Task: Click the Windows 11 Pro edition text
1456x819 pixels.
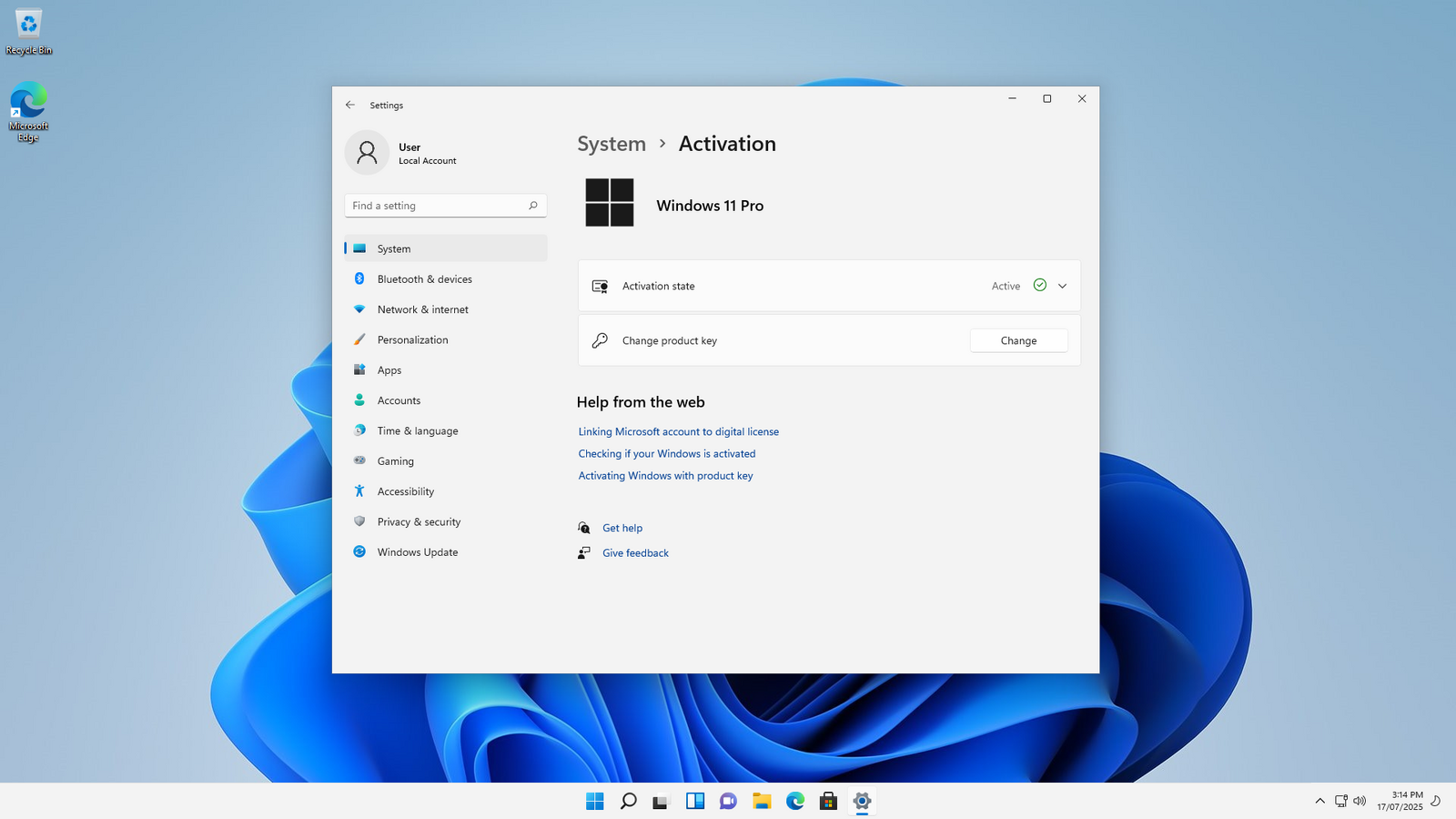Action: (x=710, y=206)
